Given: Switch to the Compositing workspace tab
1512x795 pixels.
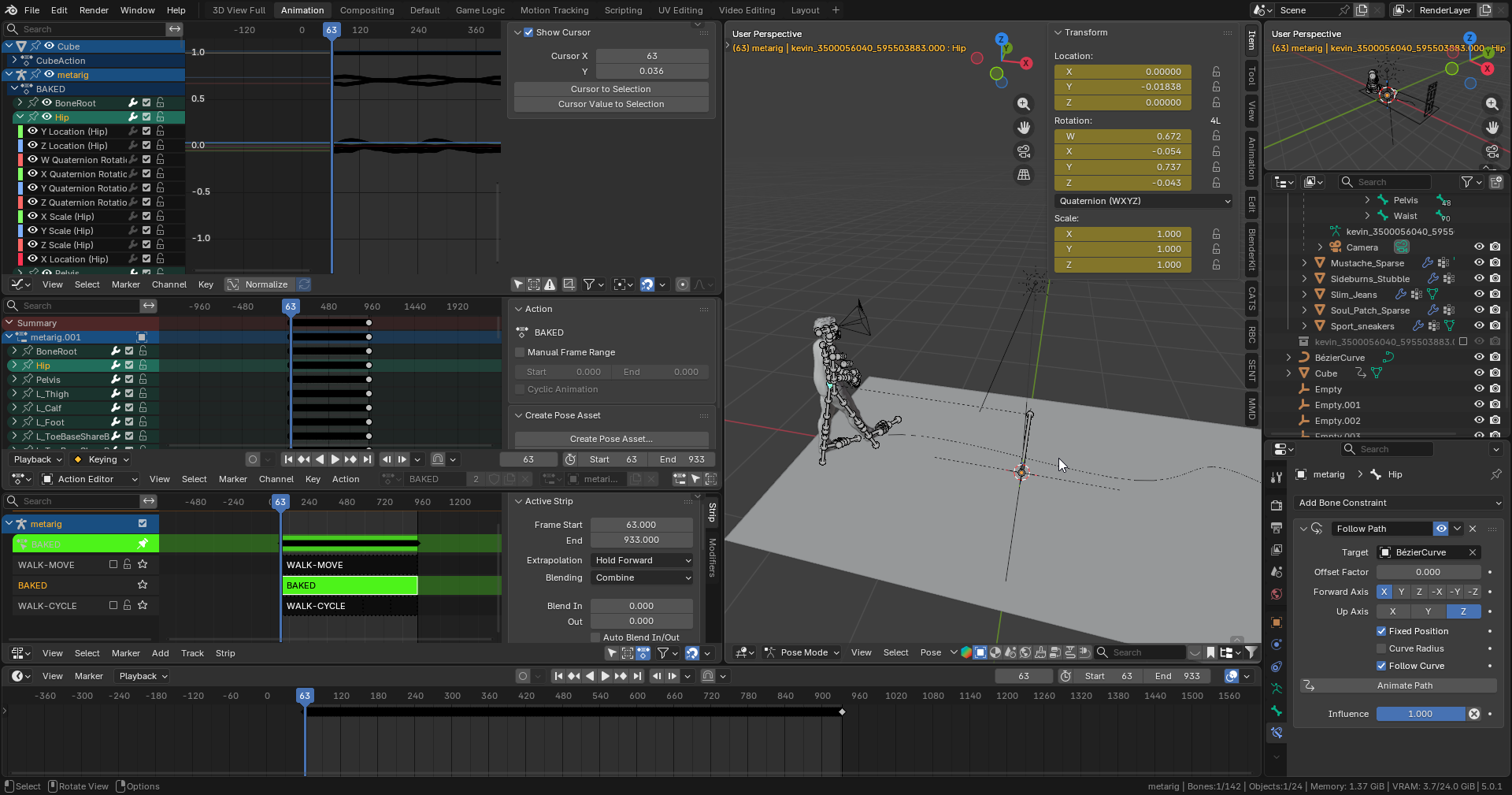Looking at the screenshot, I should point(367,10).
